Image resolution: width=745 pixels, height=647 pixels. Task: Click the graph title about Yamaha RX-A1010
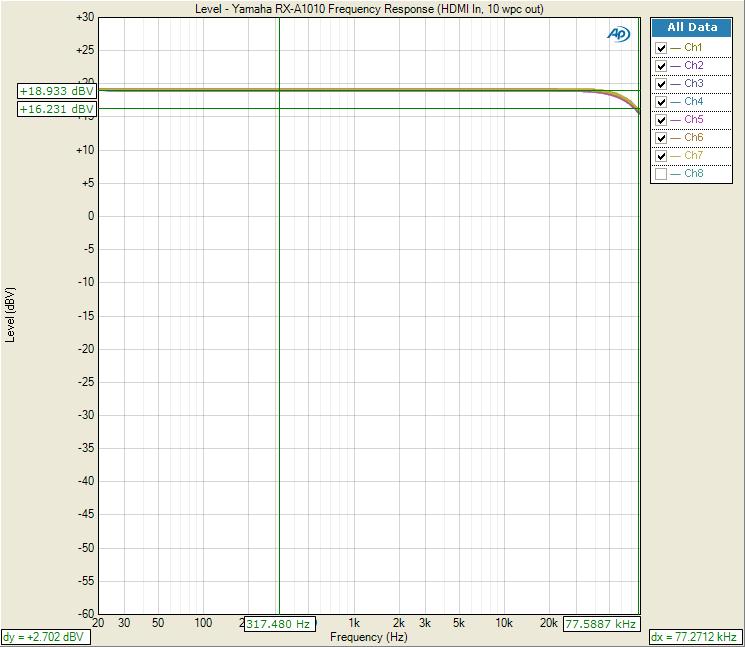point(369,9)
